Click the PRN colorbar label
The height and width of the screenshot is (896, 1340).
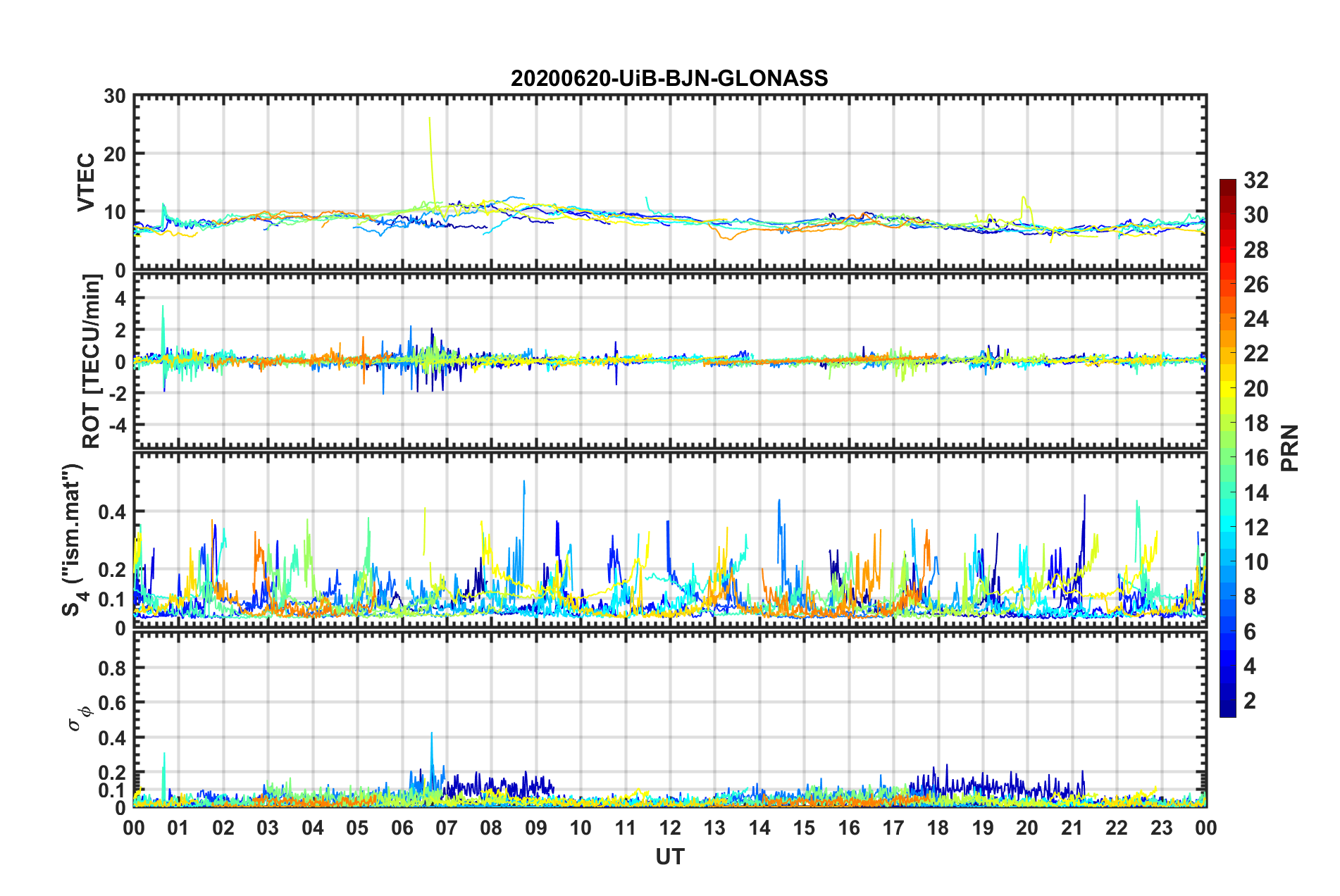[1290, 448]
